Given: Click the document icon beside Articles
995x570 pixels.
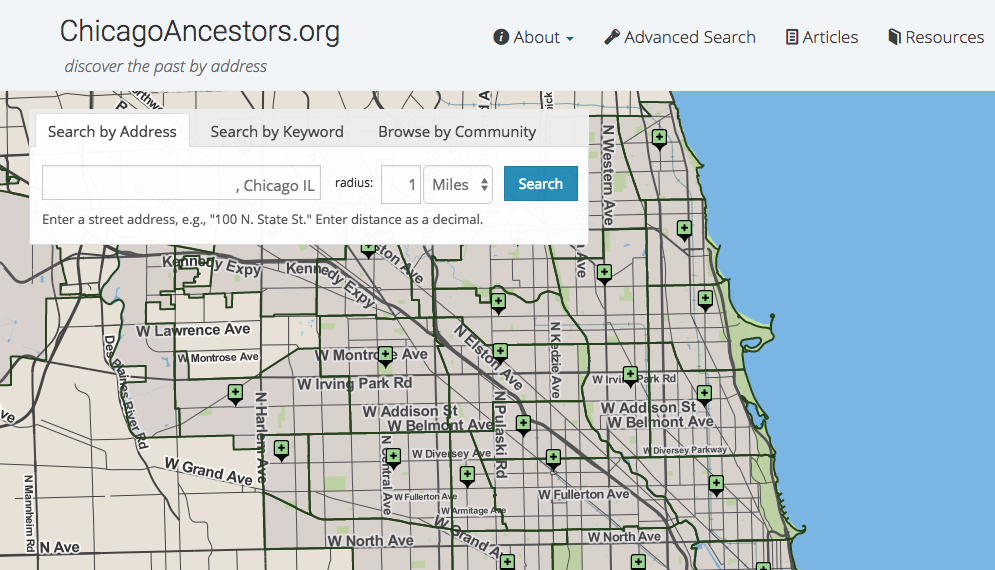Looking at the screenshot, I should click(x=792, y=37).
